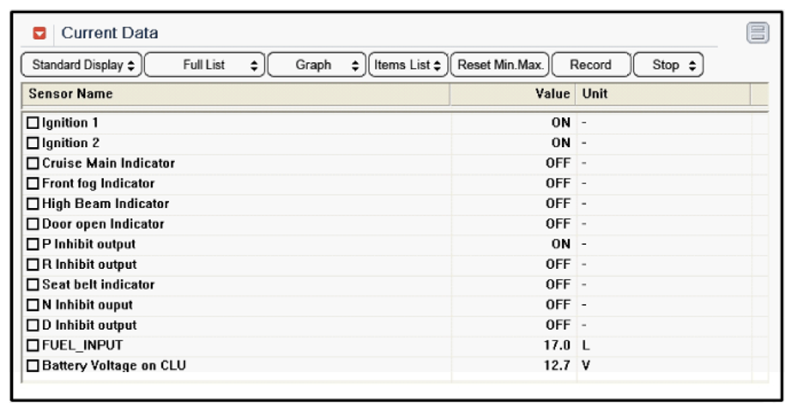Select the FUEL_INPUT label

[82, 346]
